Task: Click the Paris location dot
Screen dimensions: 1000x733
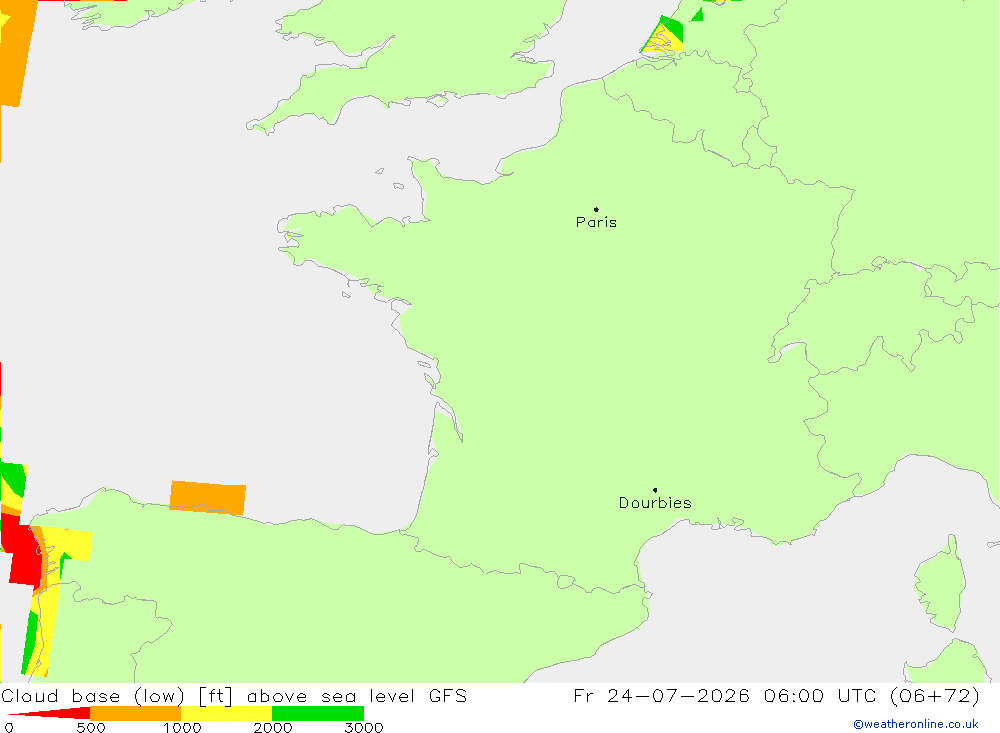Action: (x=596, y=209)
